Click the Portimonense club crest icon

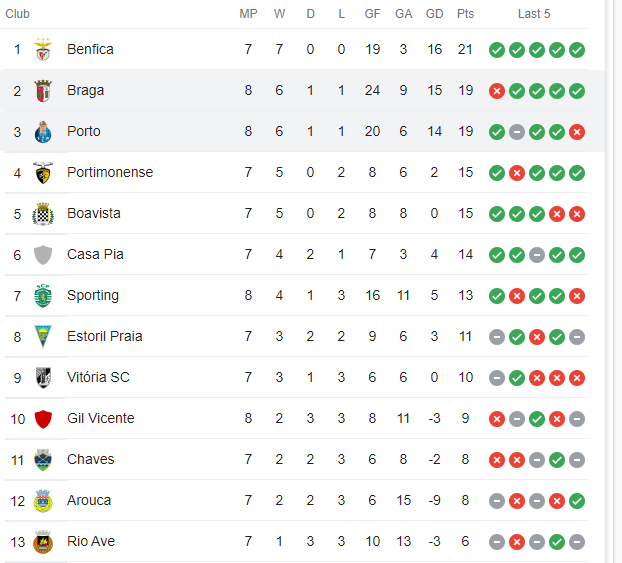coord(43,172)
